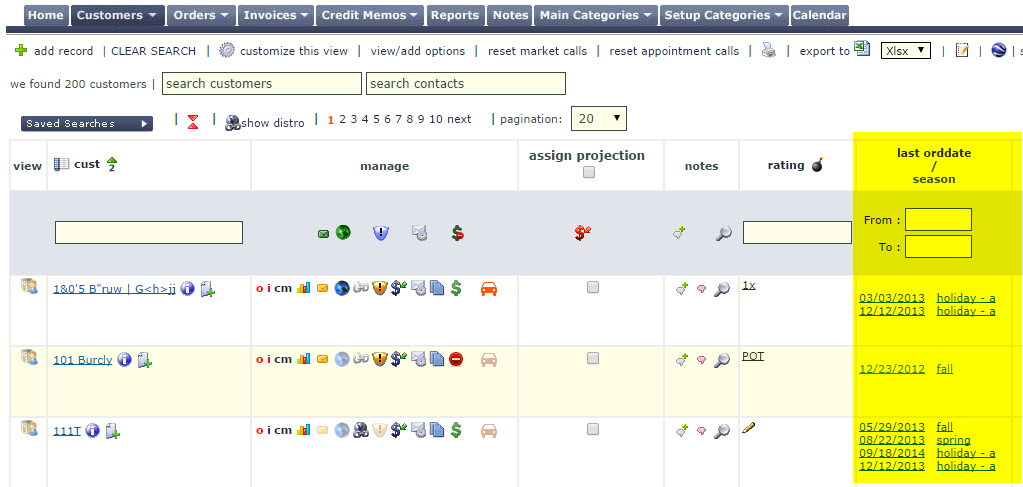1023x487 pixels.
Task: Check assign projection for 1&0'5 B"ruw
Action: coord(592,287)
